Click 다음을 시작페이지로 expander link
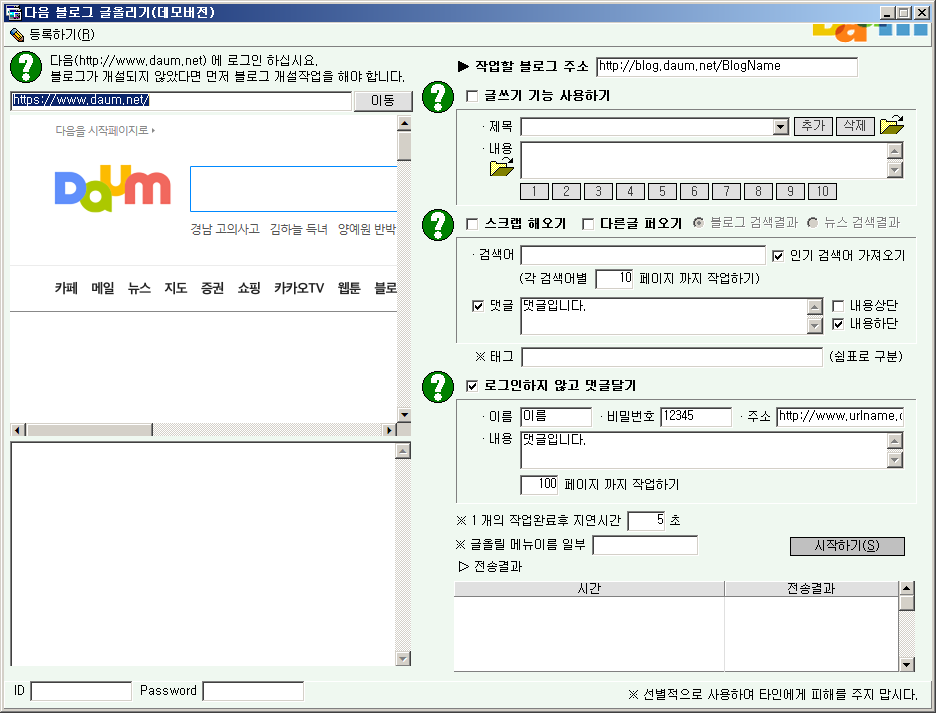Image resolution: width=936 pixels, height=713 pixels. click(x=105, y=130)
